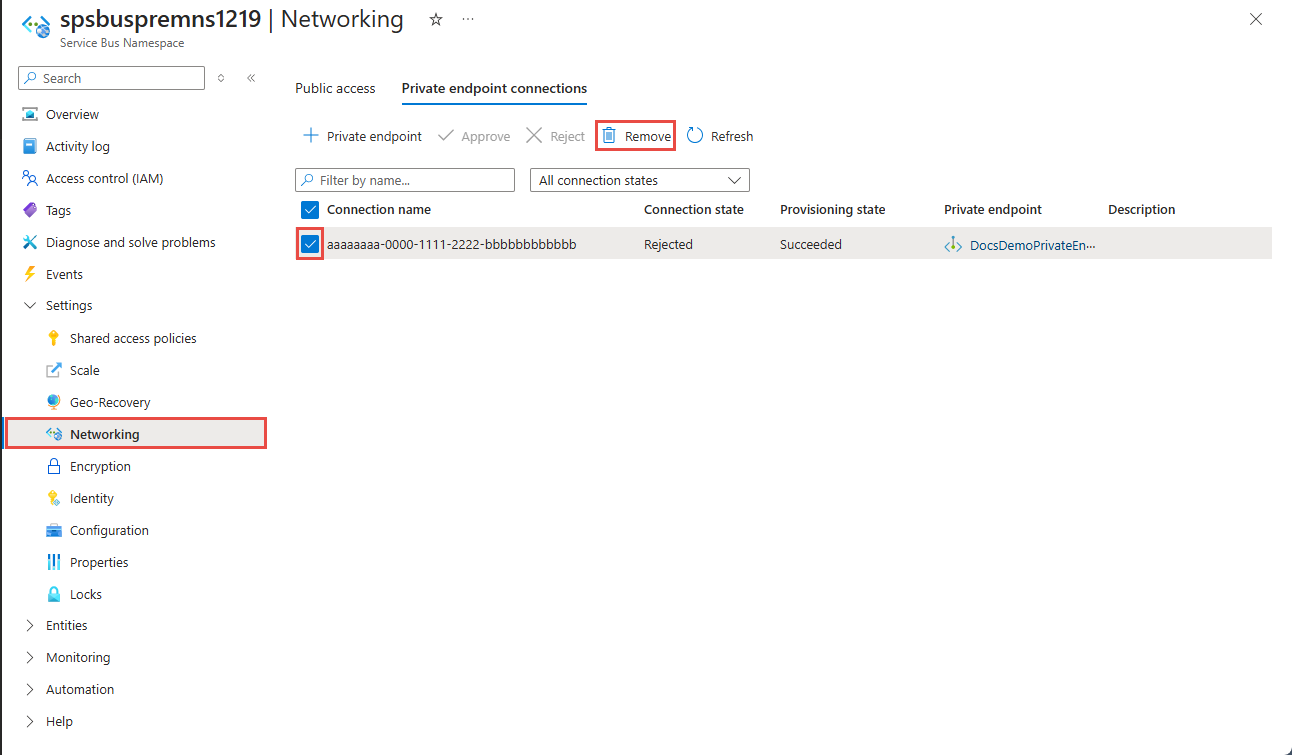1292x755 pixels.
Task: Click the Shared access policies key icon
Action: [x=54, y=338]
